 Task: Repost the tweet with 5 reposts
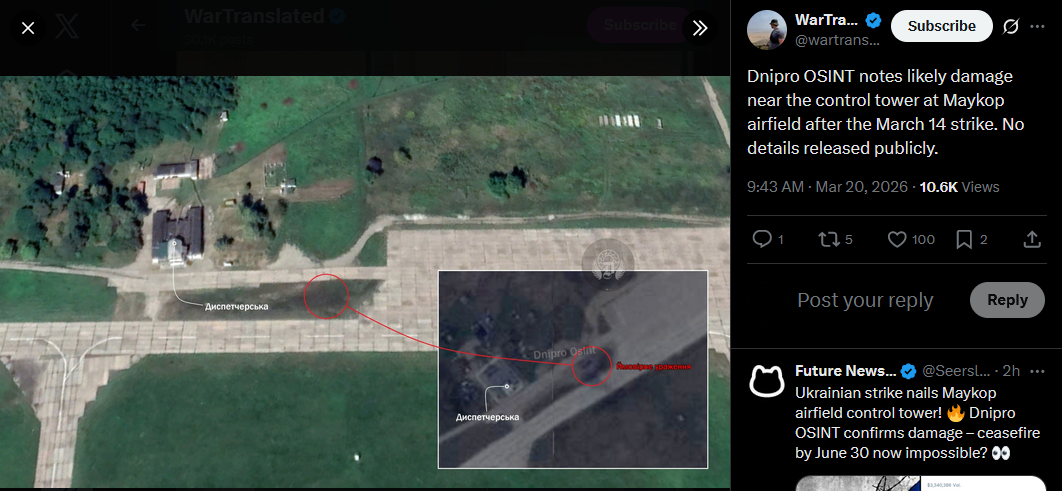[828, 239]
